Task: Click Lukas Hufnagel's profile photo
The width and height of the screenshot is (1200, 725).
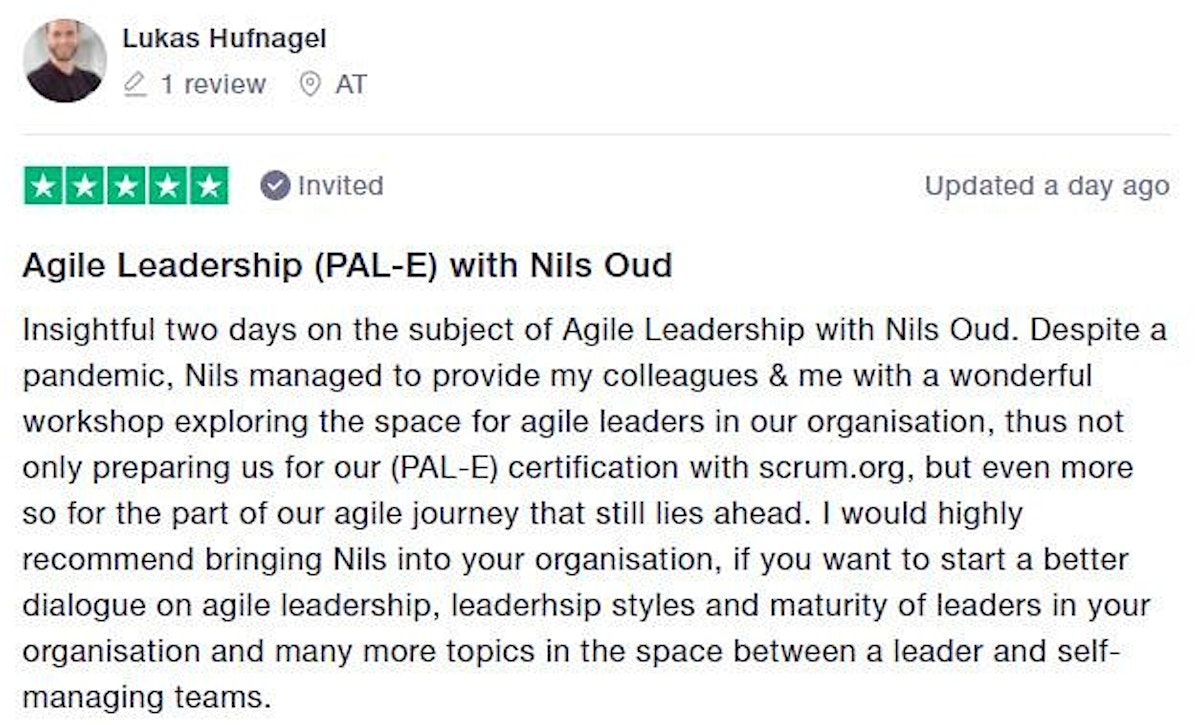Action: click(x=65, y=61)
